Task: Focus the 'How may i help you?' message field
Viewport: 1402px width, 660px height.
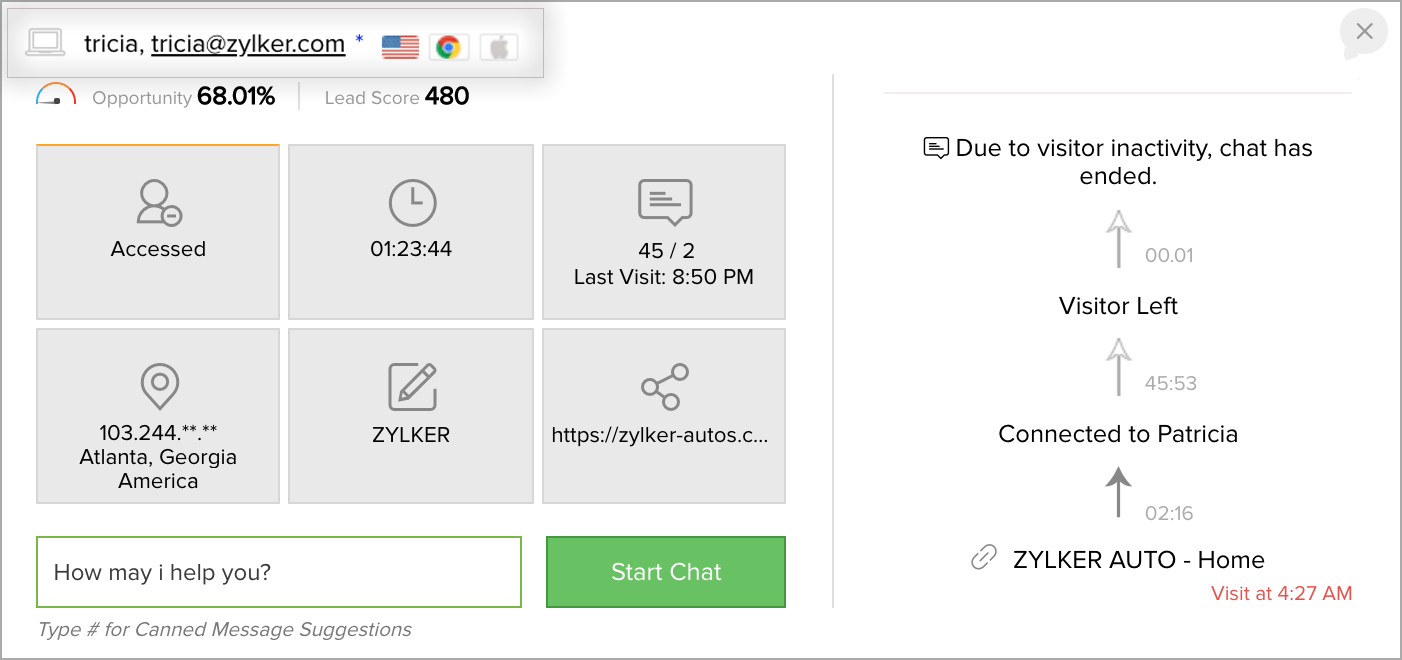Action: click(x=279, y=572)
